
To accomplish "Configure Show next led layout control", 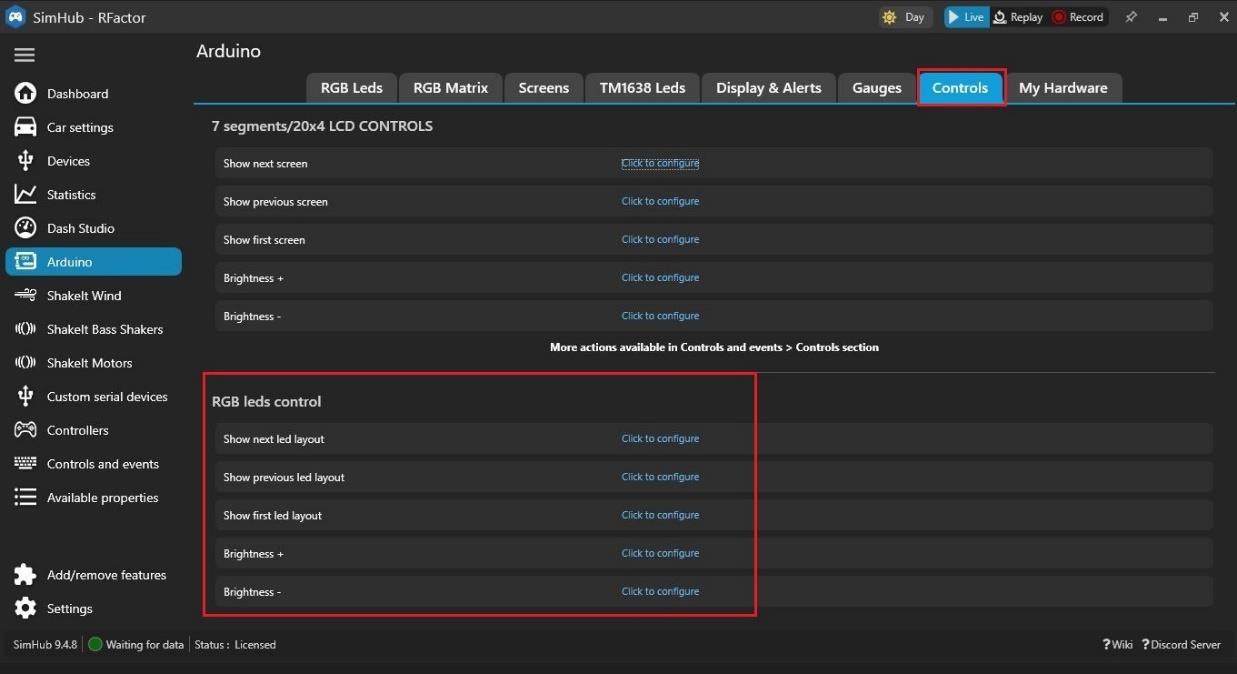I will pyautogui.click(x=660, y=439).
